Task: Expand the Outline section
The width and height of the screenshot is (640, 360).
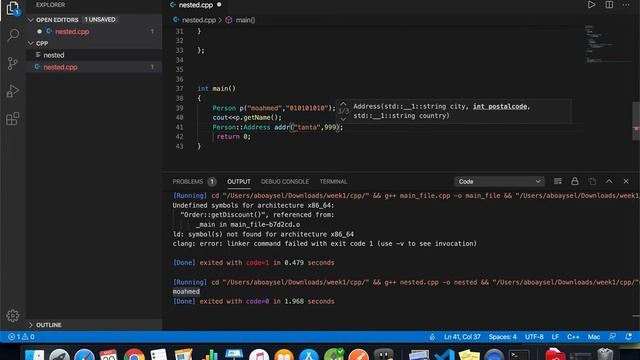Action: [31, 325]
